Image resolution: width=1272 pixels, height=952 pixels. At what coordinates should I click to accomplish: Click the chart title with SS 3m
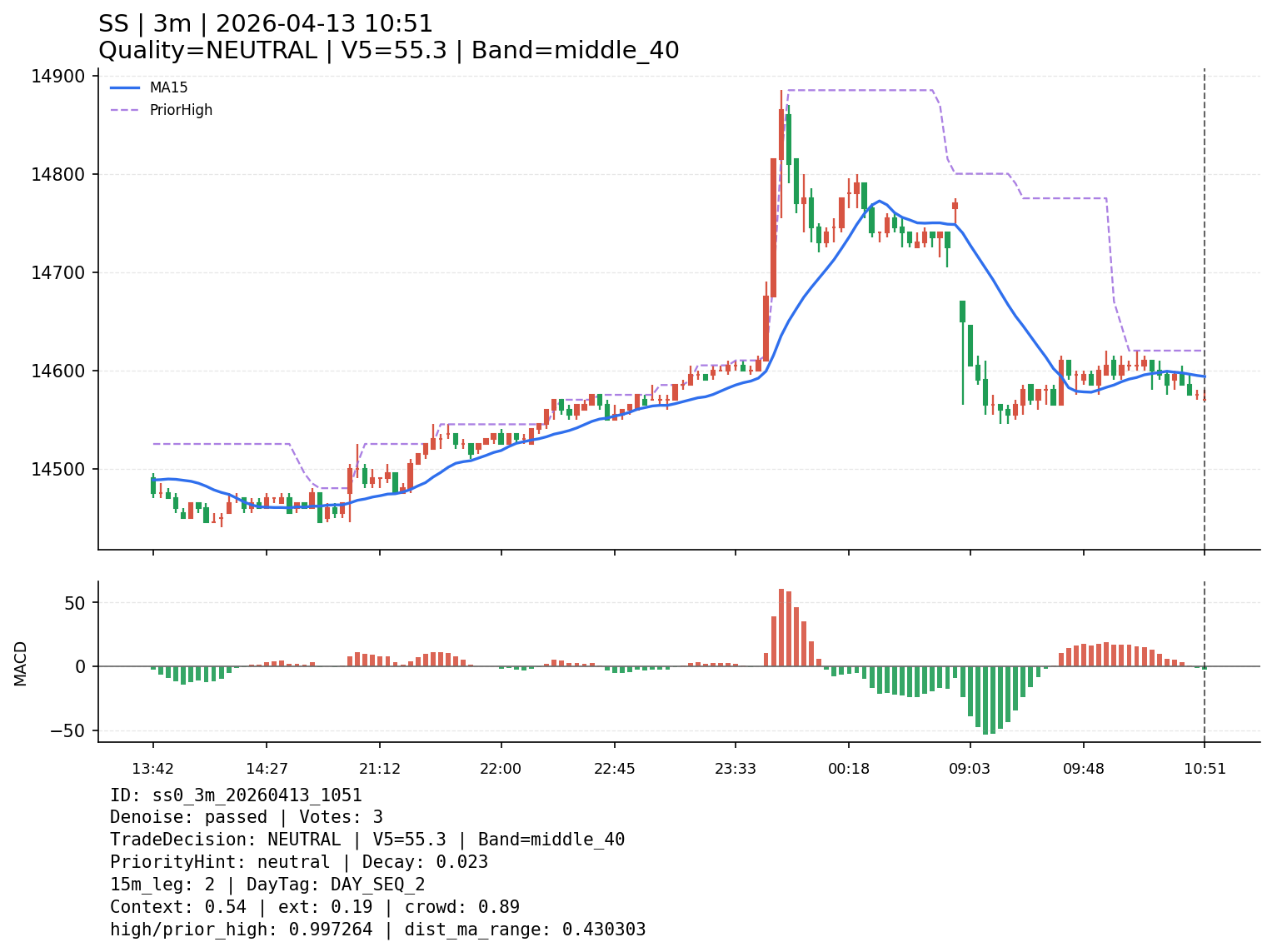tap(266, 24)
